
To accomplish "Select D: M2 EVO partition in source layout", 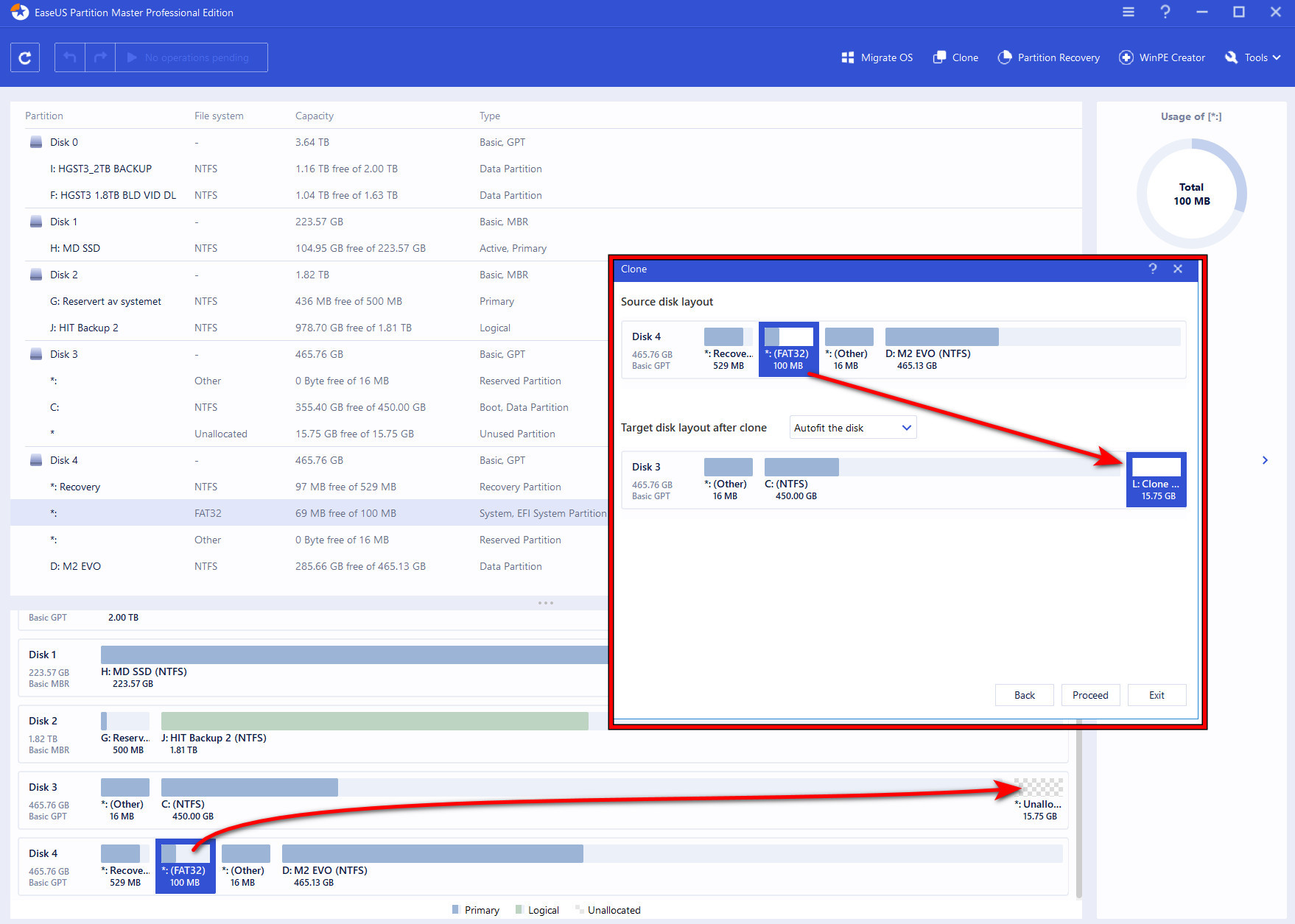I will pyautogui.click(x=1033, y=349).
